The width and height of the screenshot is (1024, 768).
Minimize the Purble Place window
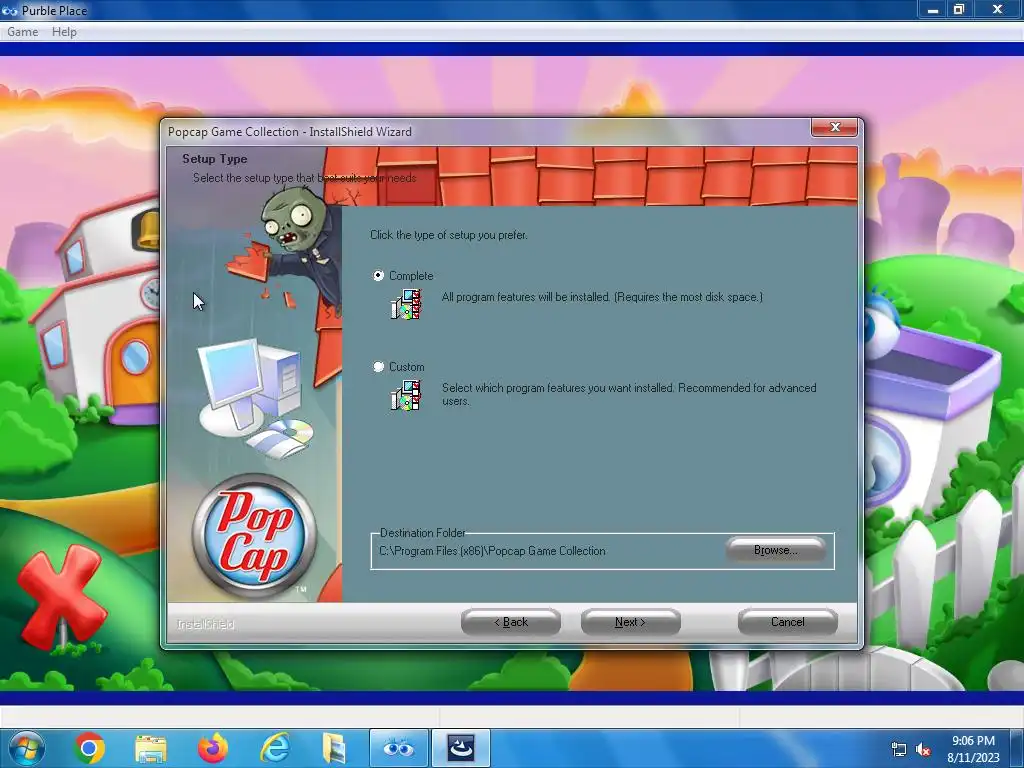click(x=933, y=10)
